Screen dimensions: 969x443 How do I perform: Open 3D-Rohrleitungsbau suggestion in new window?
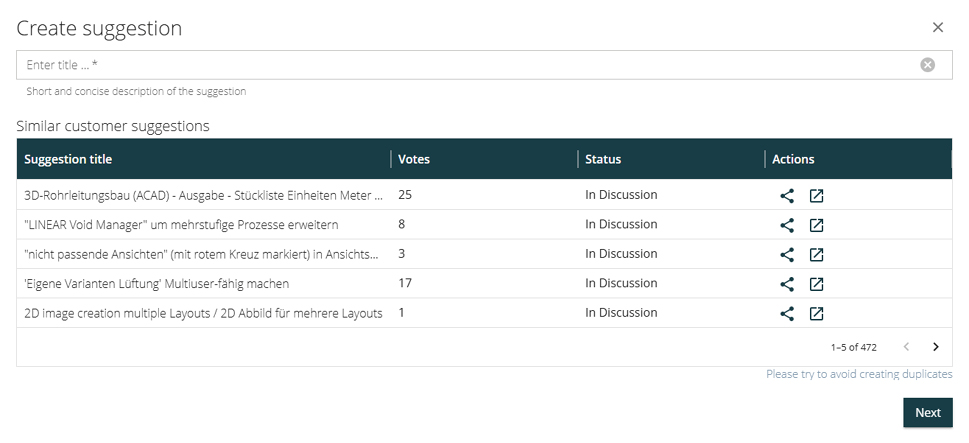(x=816, y=196)
